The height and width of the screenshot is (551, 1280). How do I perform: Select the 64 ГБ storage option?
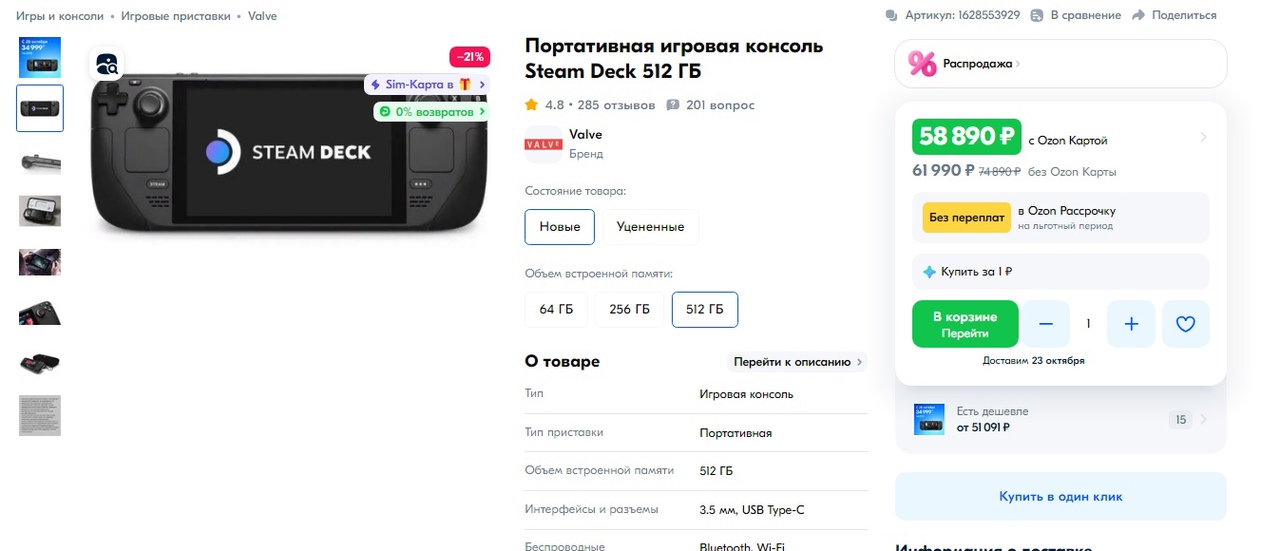556,309
